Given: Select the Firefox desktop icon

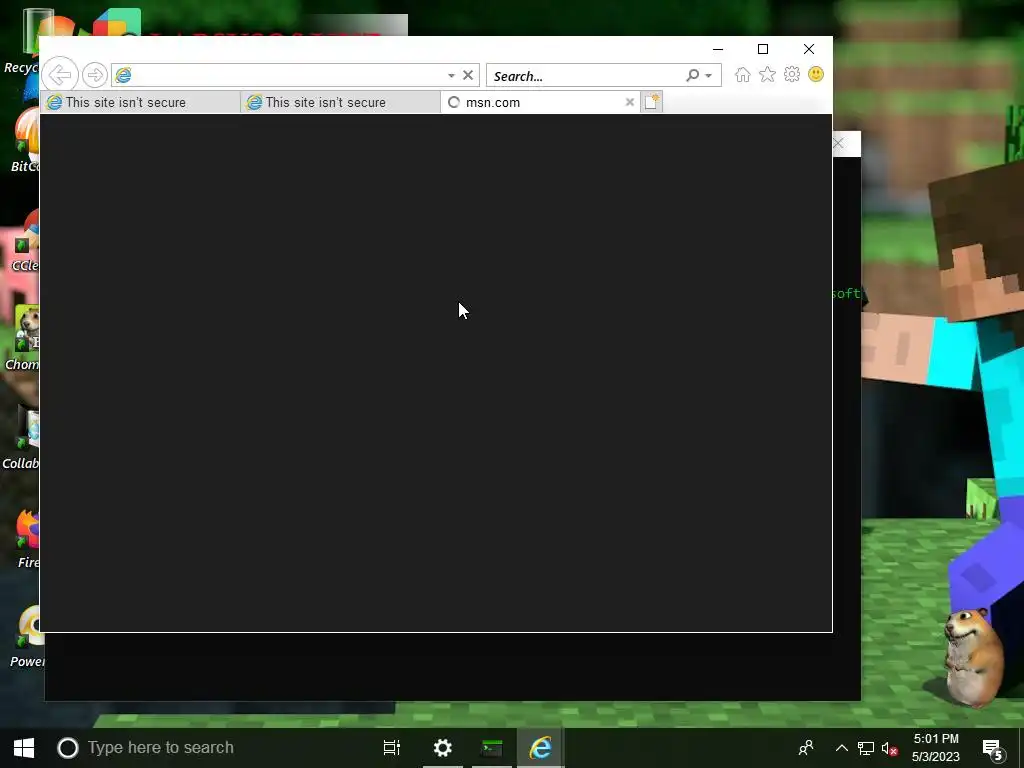Looking at the screenshot, I should click(27, 539).
